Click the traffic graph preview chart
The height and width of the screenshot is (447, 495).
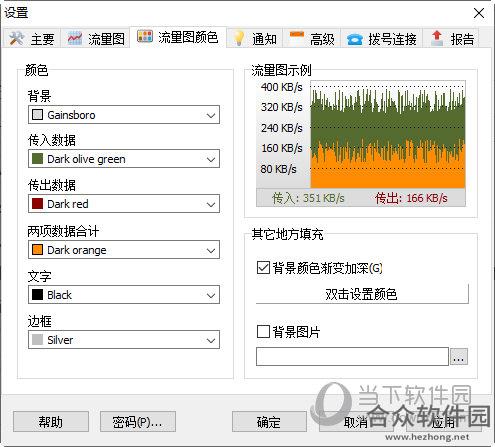pyautogui.click(x=388, y=134)
